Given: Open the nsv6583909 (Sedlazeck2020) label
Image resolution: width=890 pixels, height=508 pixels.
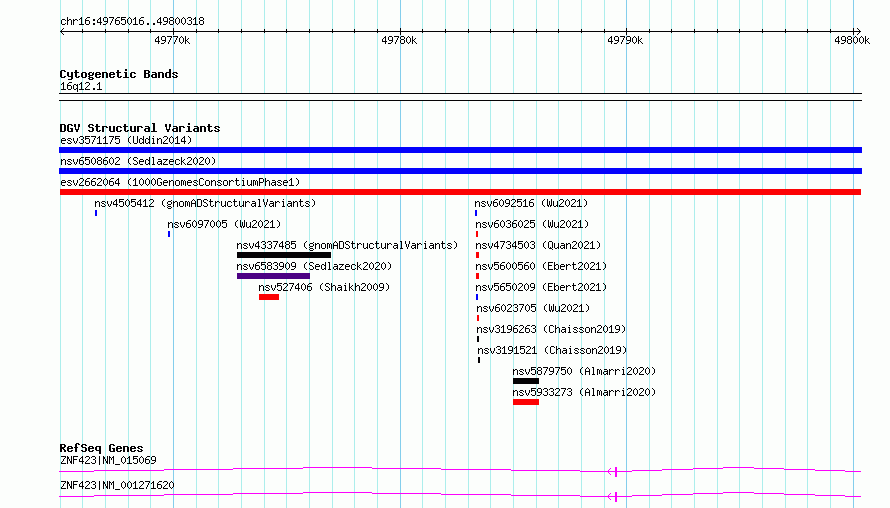Looking at the screenshot, I should 314,266.
